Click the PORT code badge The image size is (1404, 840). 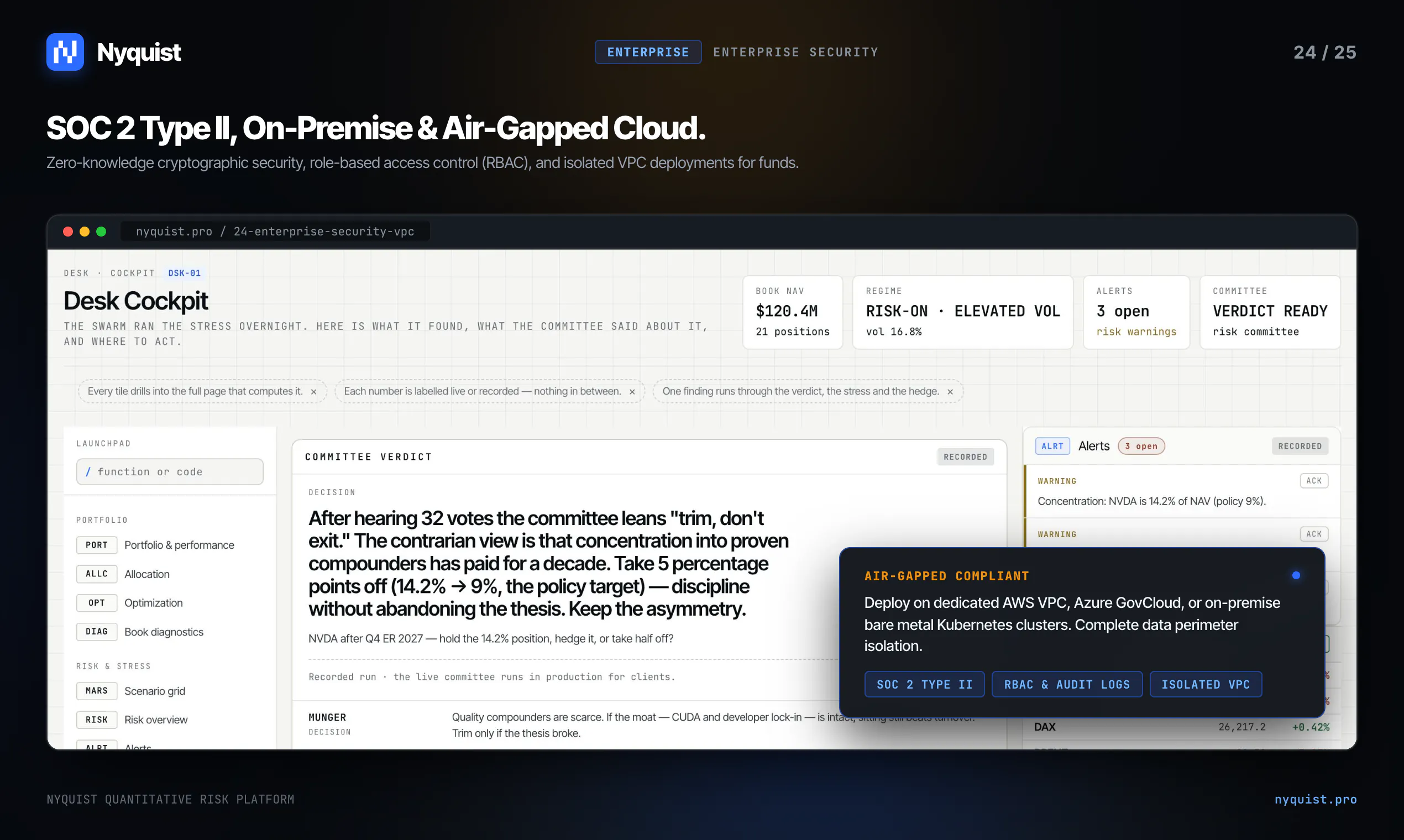pos(97,545)
